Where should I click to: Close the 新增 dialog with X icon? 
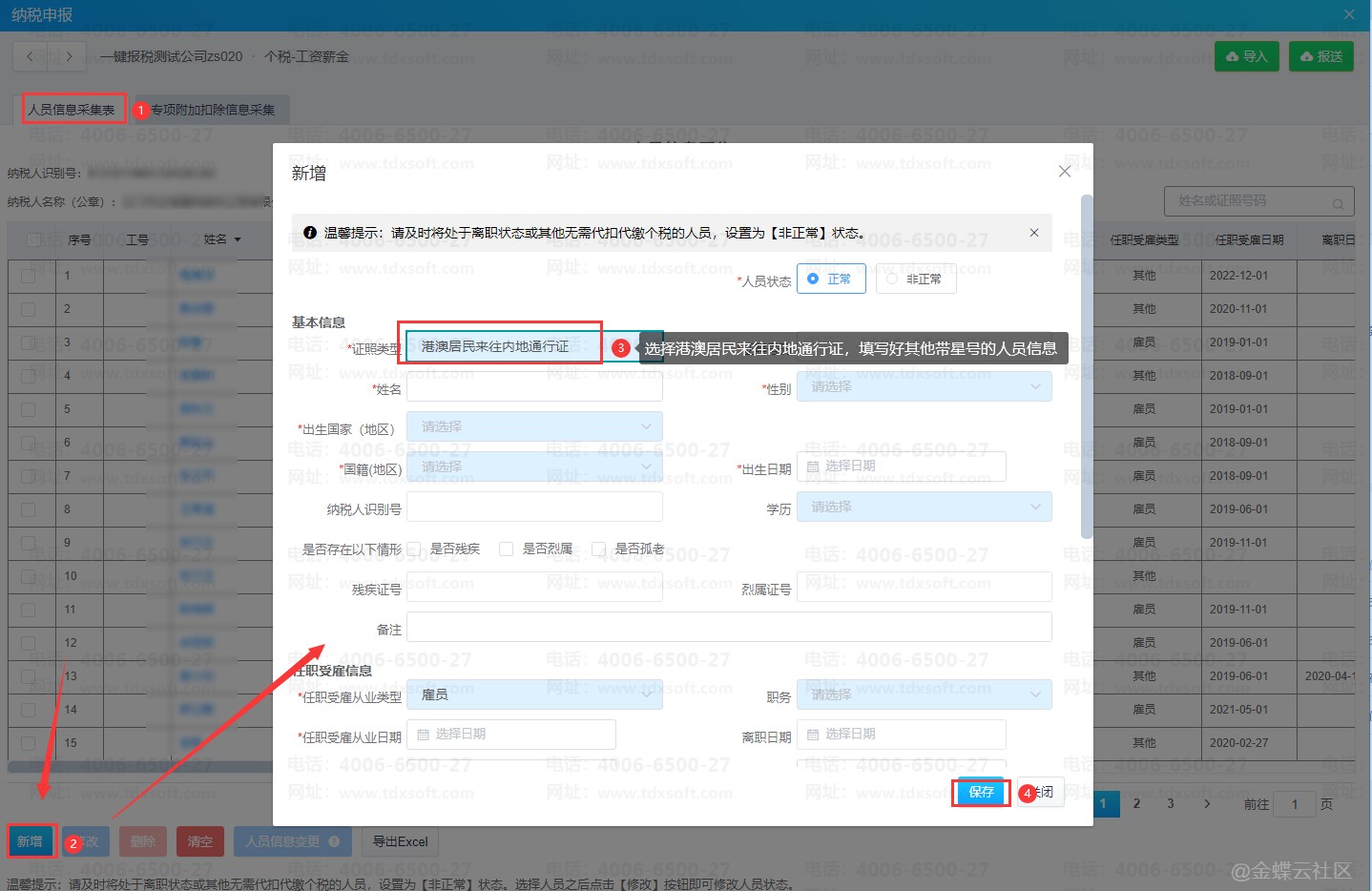pyautogui.click(x=1065, y=172)
